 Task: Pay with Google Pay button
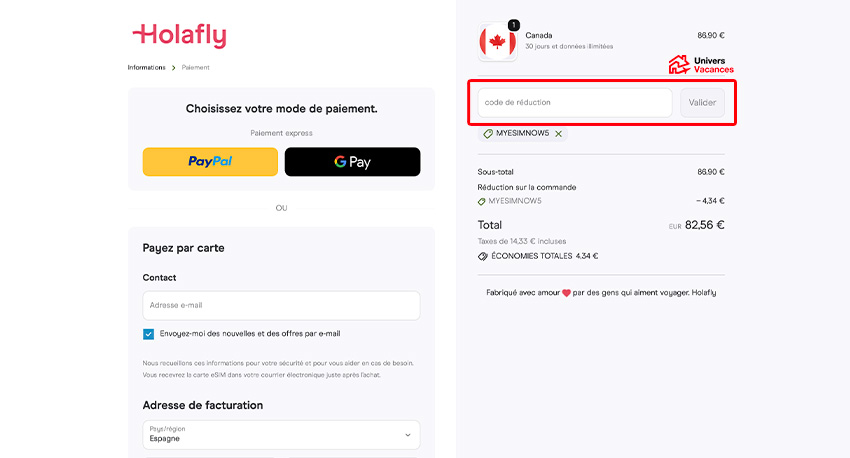click(352, 162)
